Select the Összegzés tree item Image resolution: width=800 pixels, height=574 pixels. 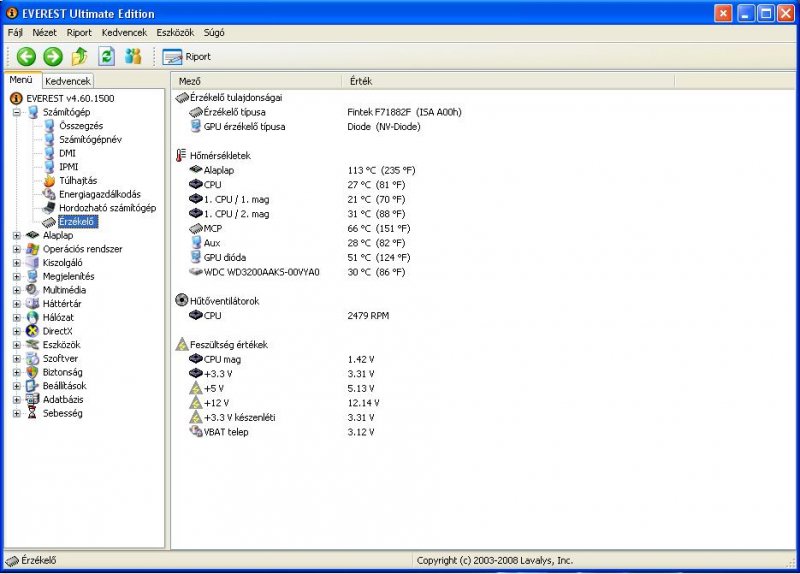pyautogui.click(x=81, y=126)
